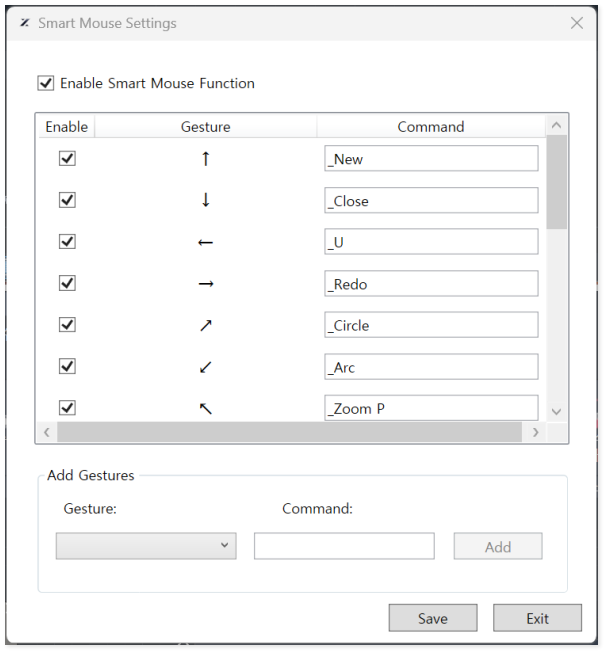
Task: Open the Gesture dropdown in Add Gestures
Action: click(146, 546)
